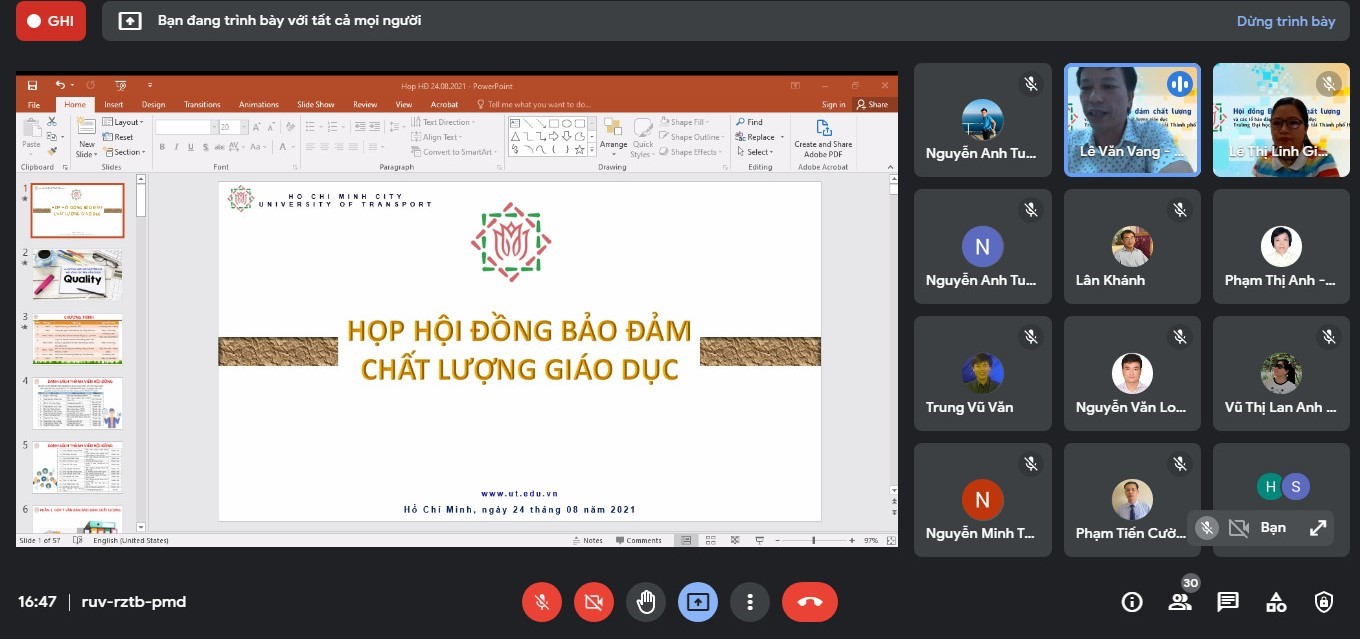Open the activities shapes icon
The width and height of the screenshot is (1360, 639).
point(1276,602)
